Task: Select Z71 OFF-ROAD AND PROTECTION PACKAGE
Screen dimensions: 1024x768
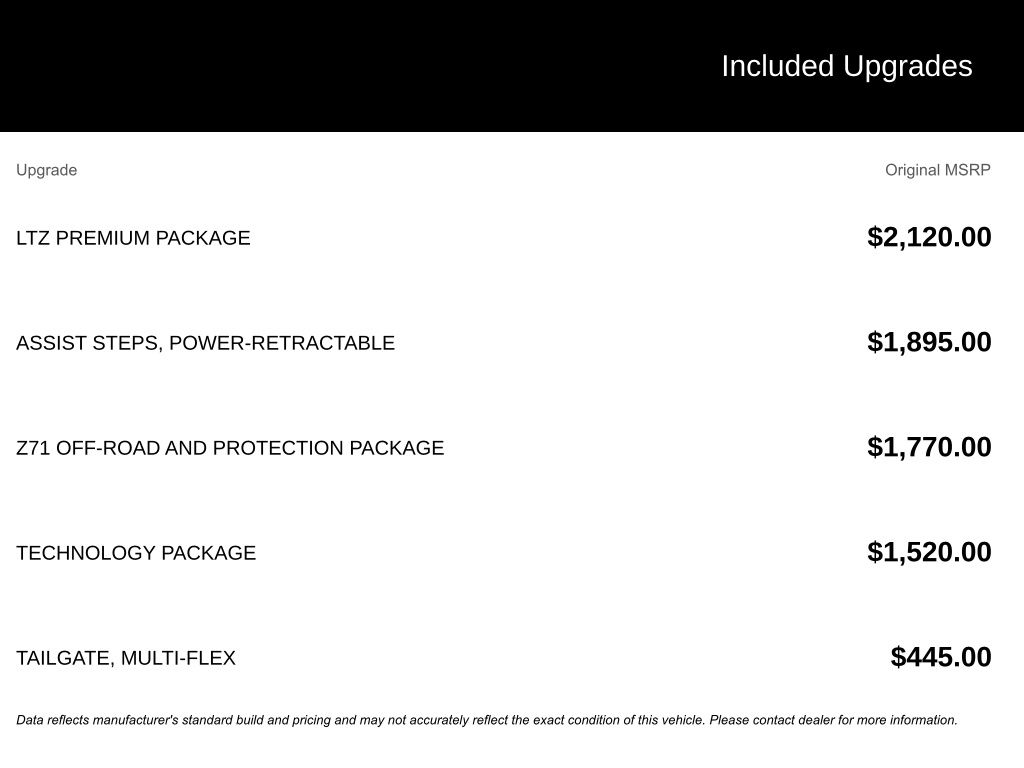Action: (230, 448)
